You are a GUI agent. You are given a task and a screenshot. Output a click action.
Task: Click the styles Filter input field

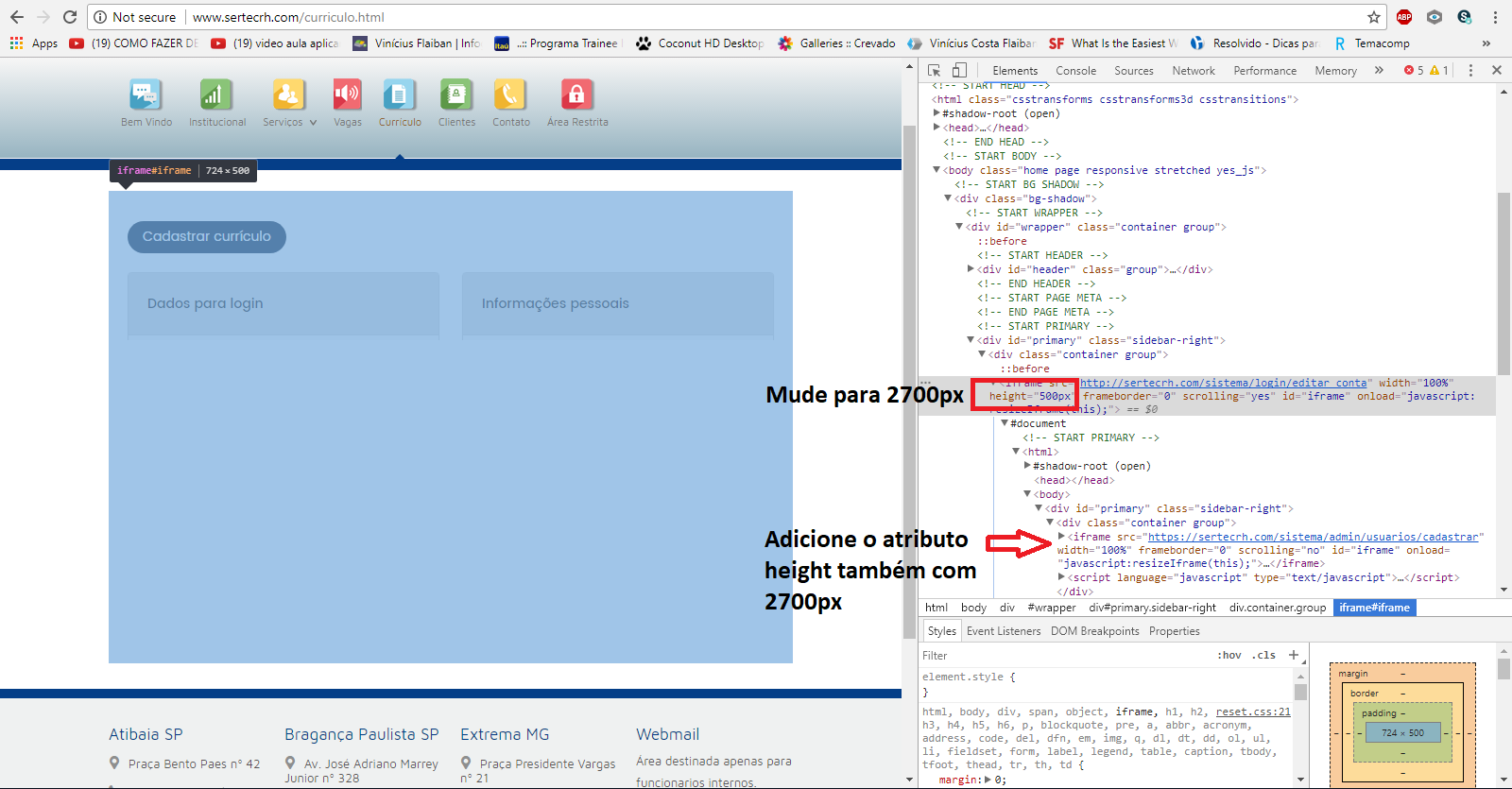1063,655
